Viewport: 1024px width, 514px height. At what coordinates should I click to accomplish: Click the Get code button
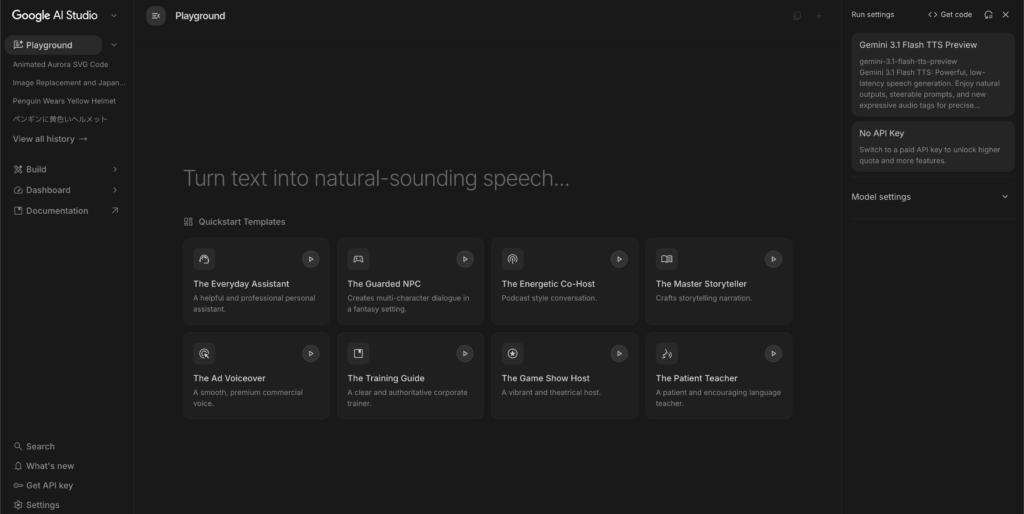pos(950,15)
